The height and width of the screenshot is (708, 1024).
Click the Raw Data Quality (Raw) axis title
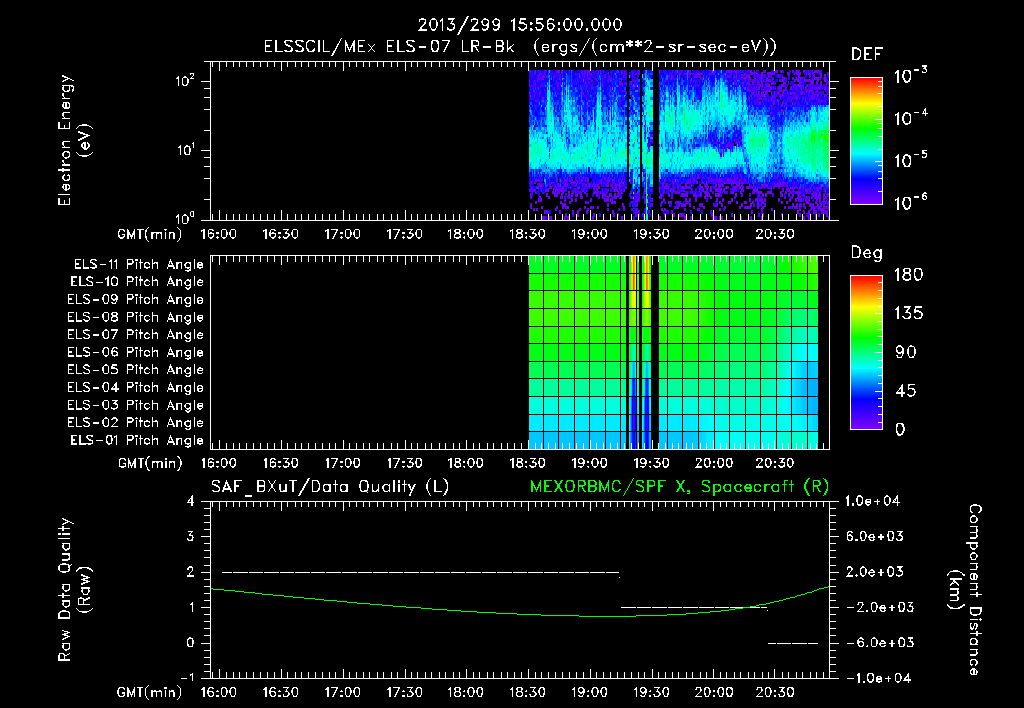point(74,590)
